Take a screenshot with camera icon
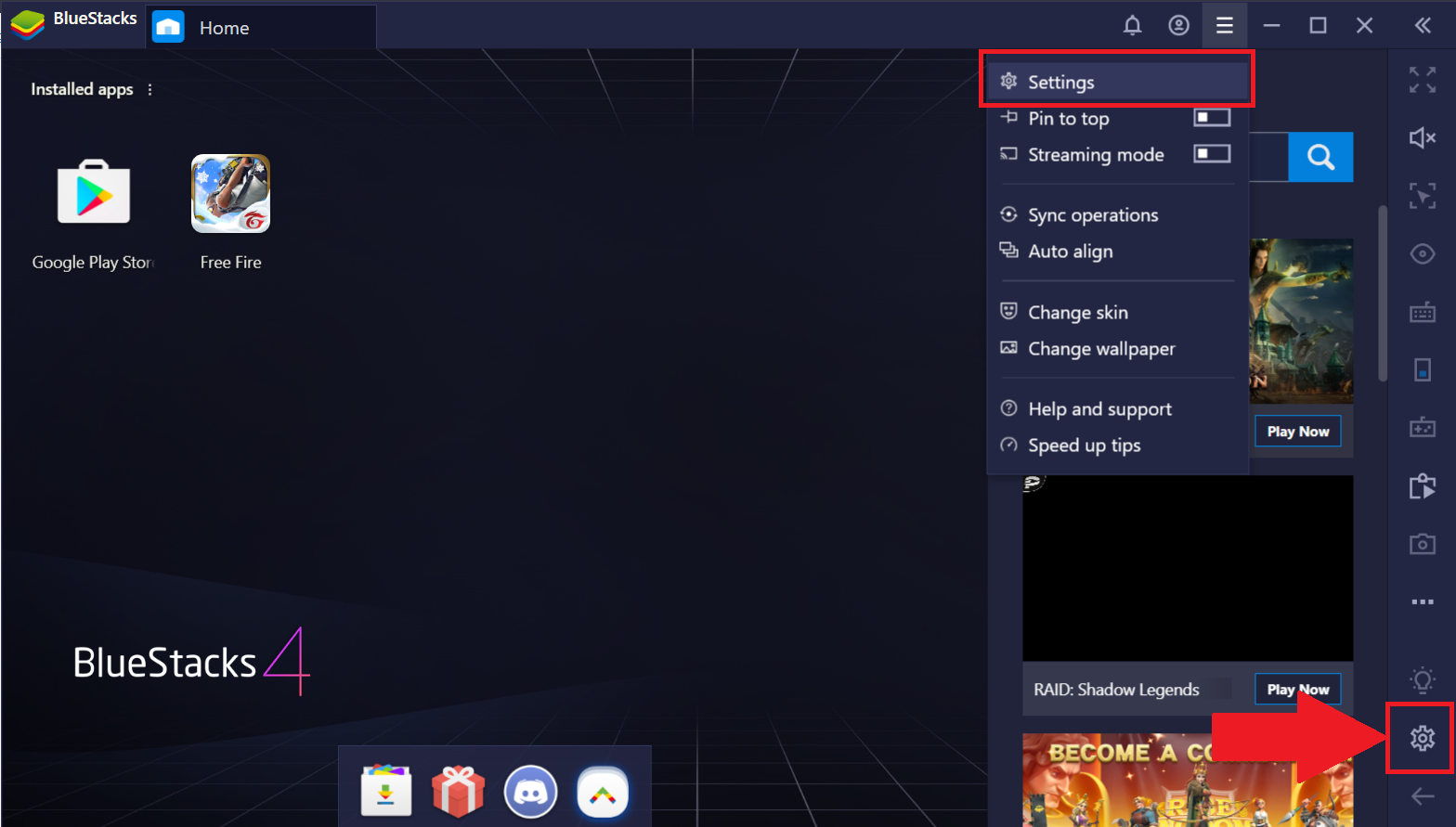Viewport: 1456px width, 827px height. [1423, 544]
